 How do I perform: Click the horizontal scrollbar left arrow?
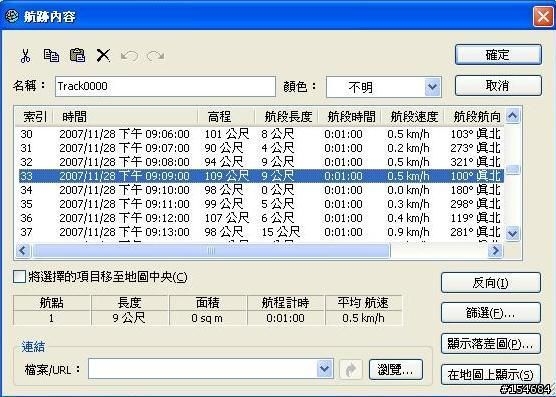point(23,251)
